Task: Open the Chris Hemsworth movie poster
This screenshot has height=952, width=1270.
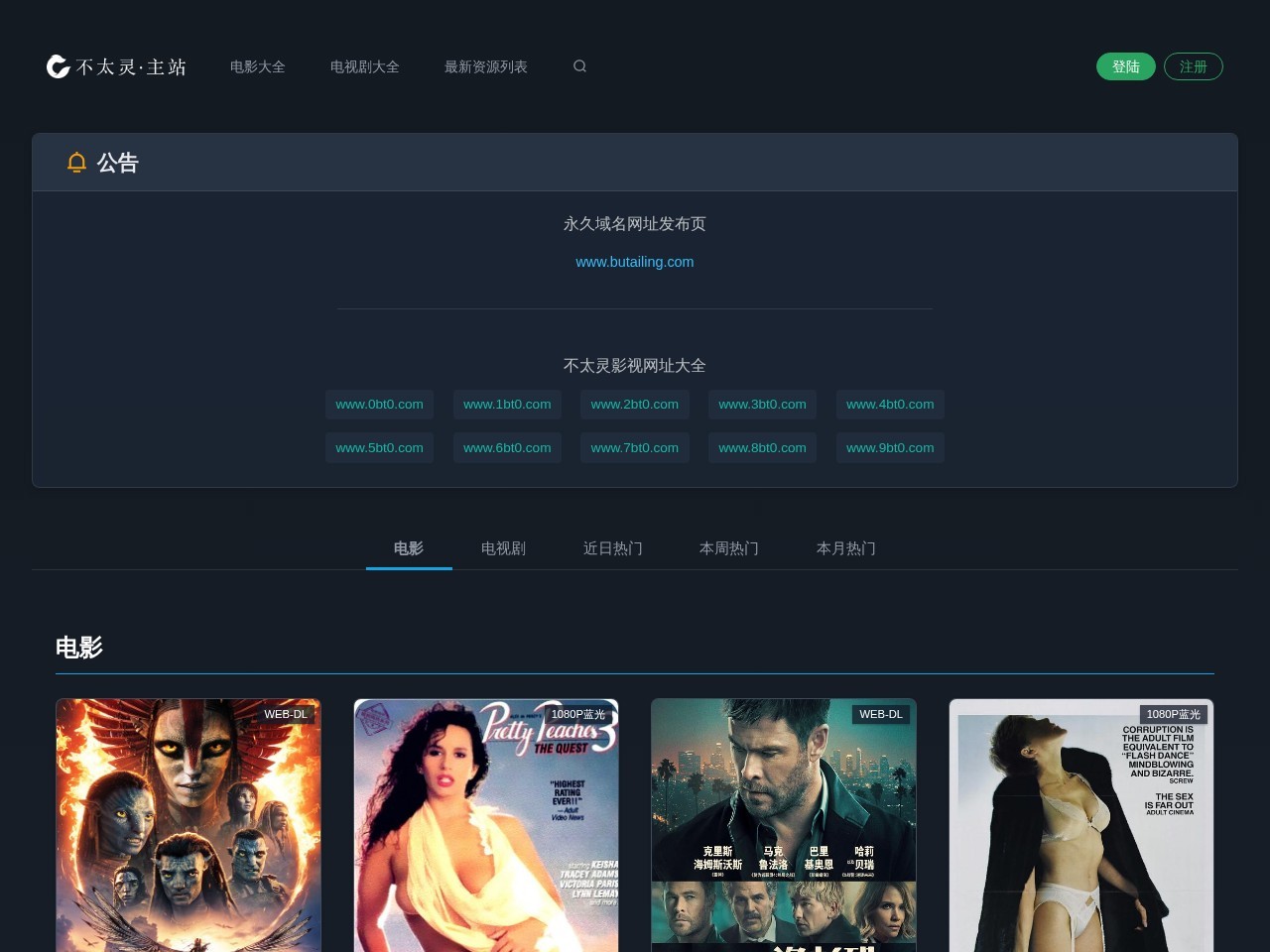Action: 784,825
